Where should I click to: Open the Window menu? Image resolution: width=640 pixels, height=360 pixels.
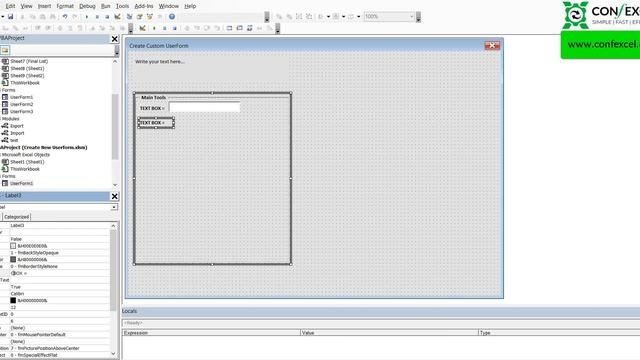coord(169,6)
